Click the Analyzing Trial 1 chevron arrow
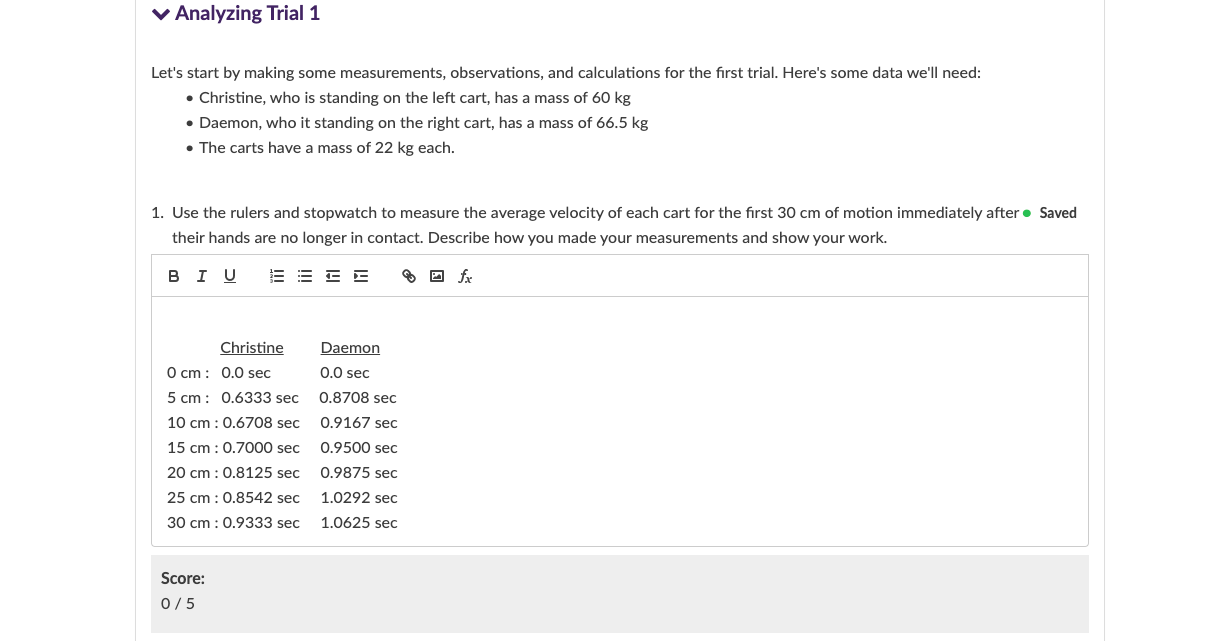 (x=160, y=13)
